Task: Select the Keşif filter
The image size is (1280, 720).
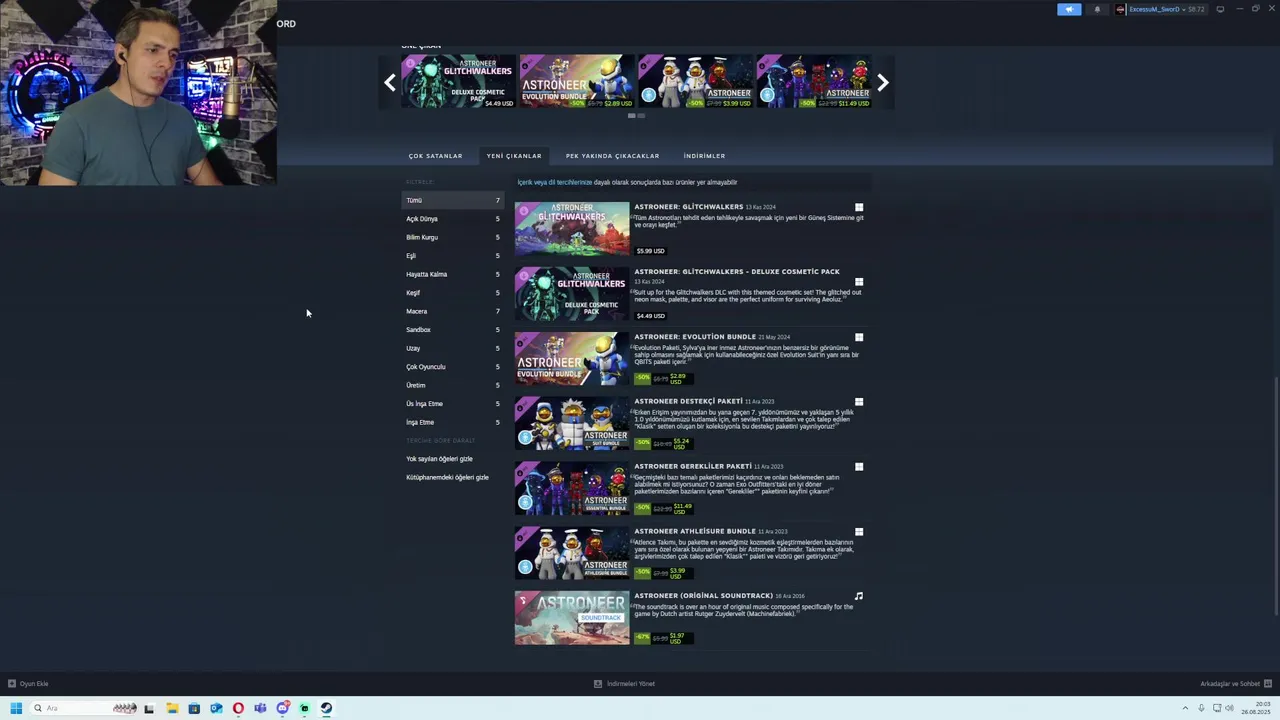Action: click(x=453, y=293)
